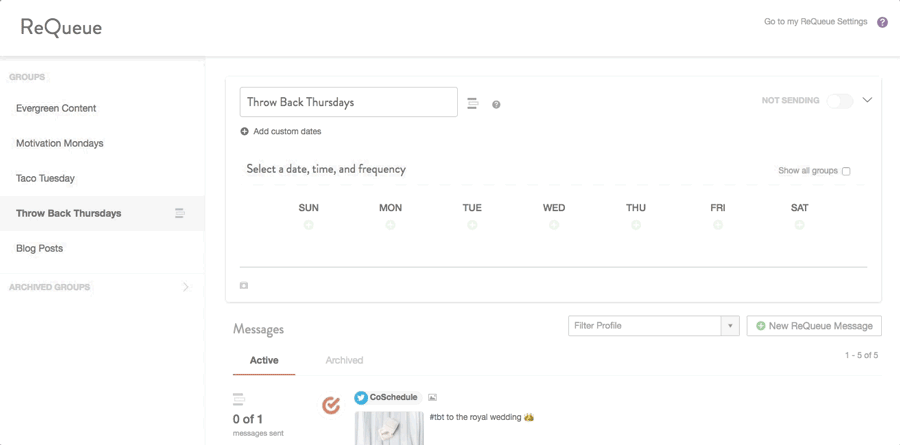The image size is (900, 445).
Task: Add a time slot under SUN
Action: pos(309,225)
